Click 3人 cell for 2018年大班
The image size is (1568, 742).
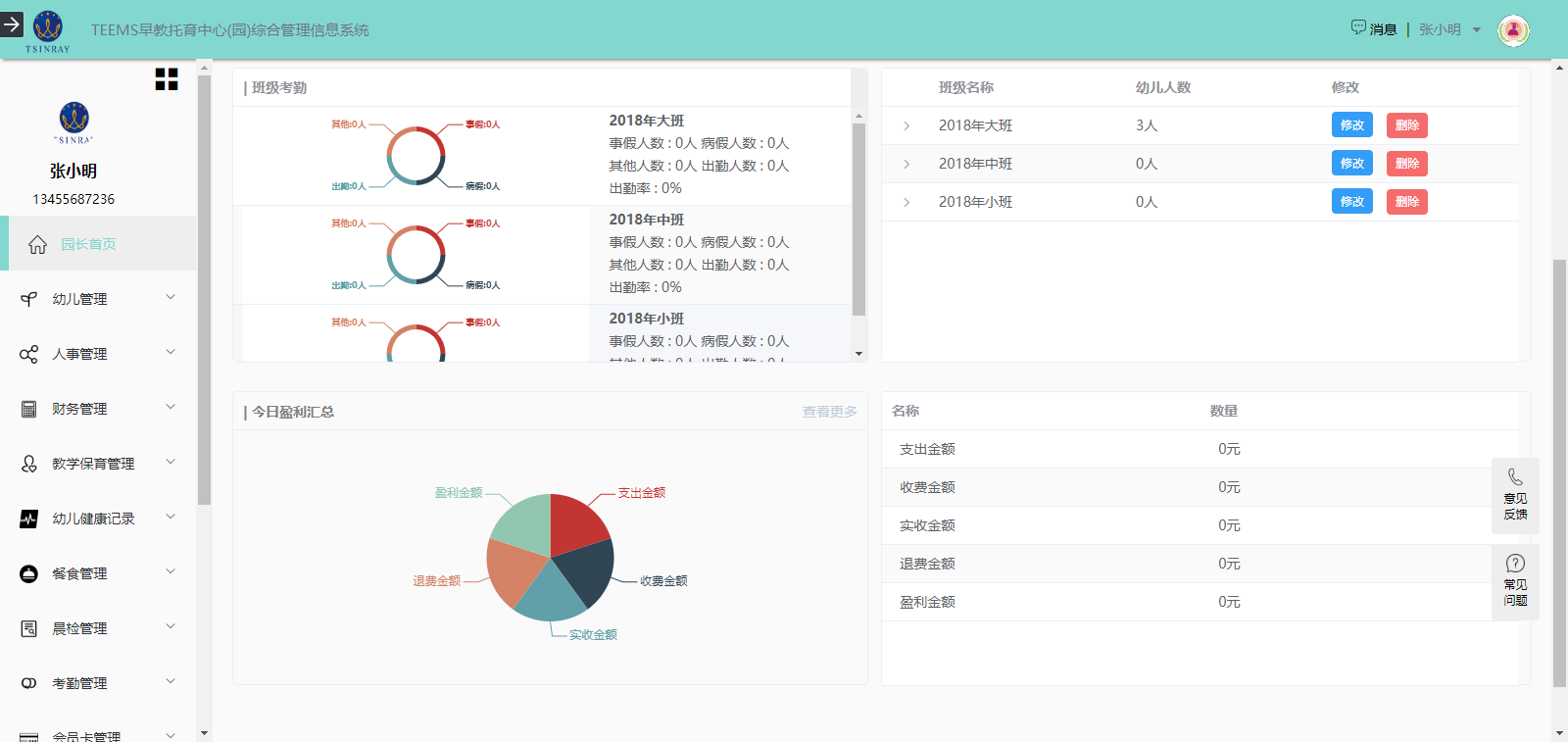(1147, 125)
